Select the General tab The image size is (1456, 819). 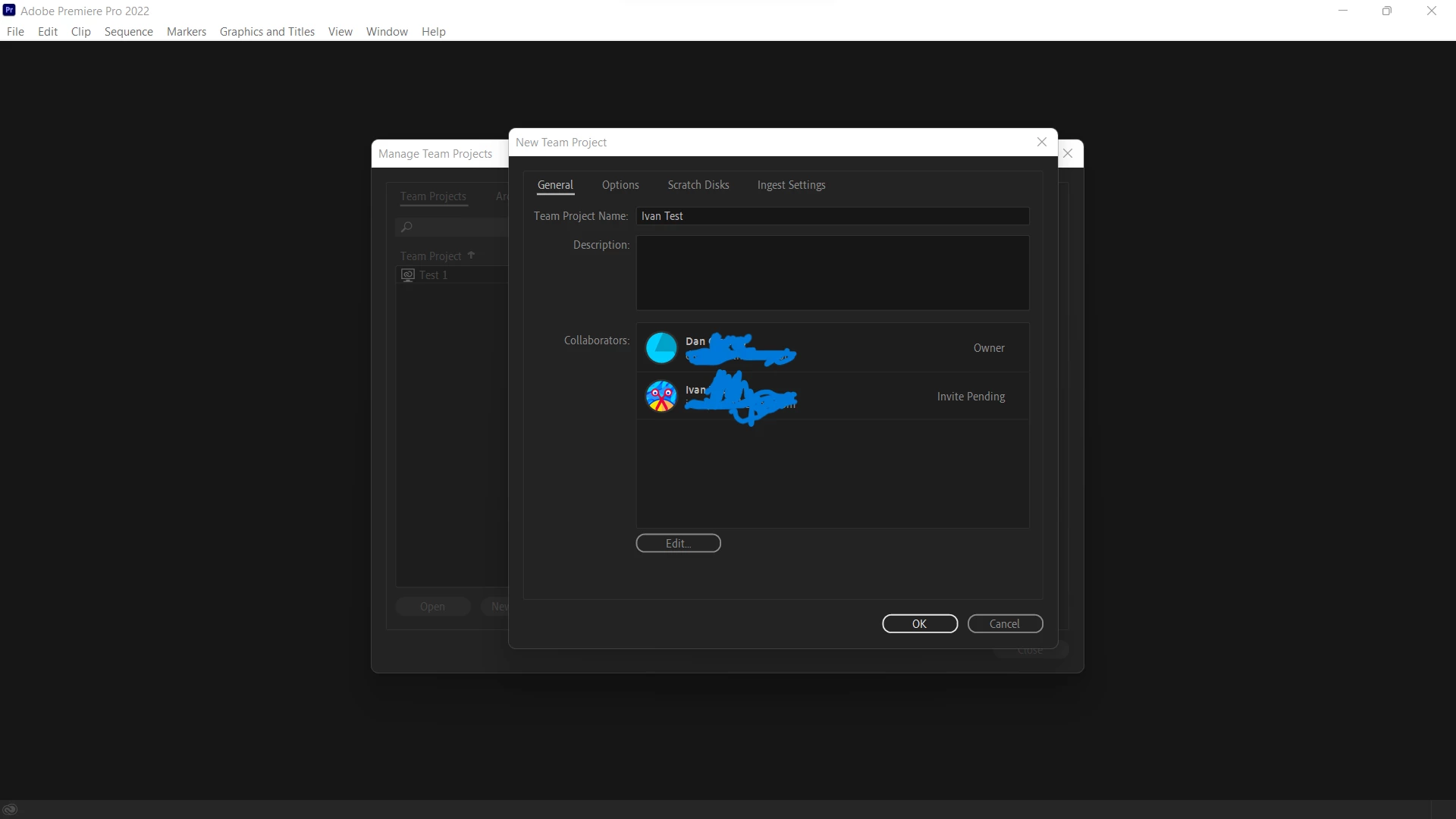(555, 185)
